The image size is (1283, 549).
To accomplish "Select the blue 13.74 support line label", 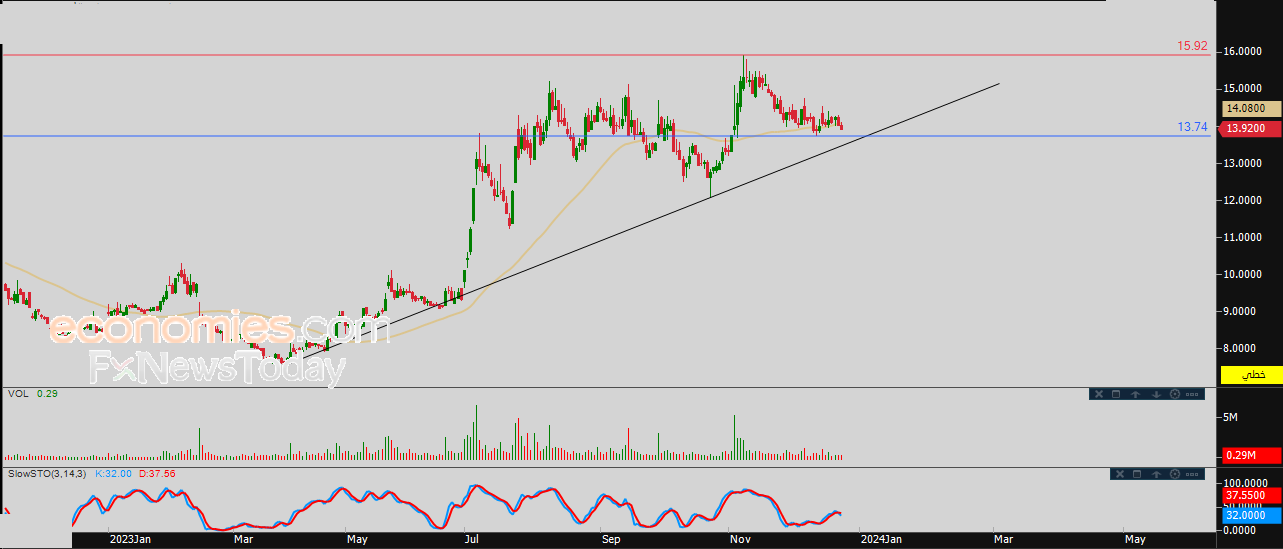I will [x=1193, y=127].
